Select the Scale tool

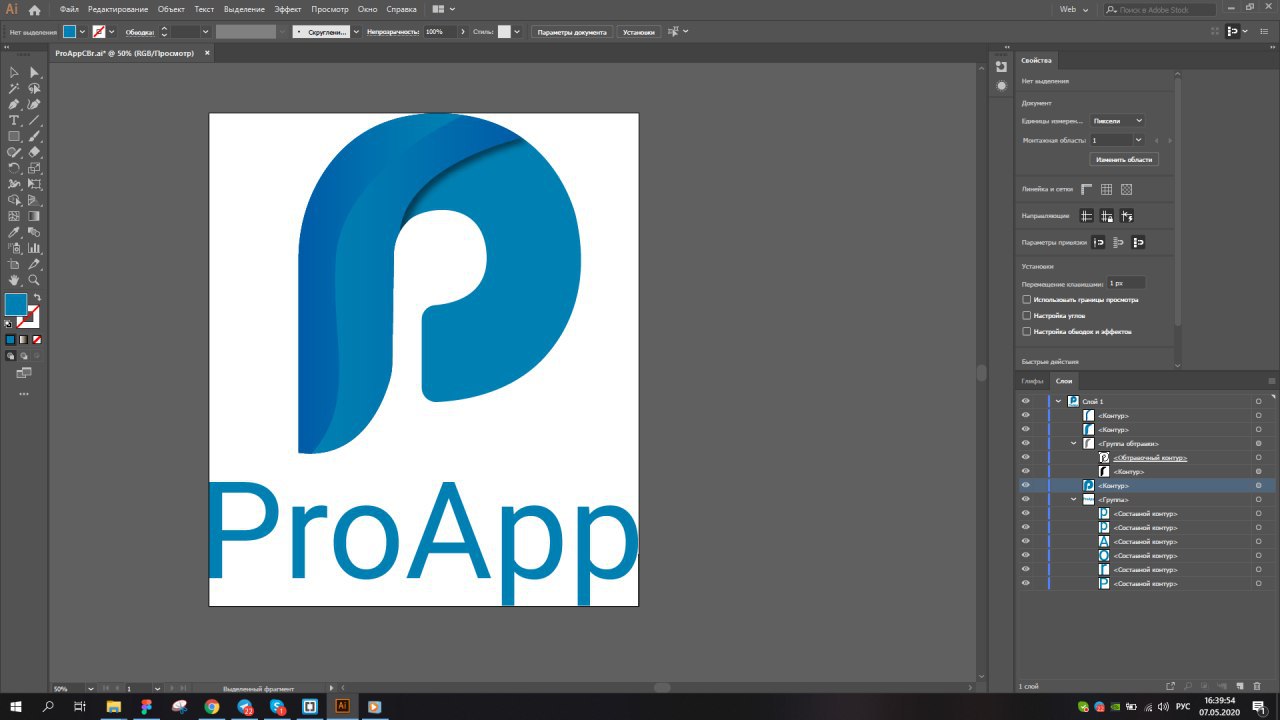34,168
